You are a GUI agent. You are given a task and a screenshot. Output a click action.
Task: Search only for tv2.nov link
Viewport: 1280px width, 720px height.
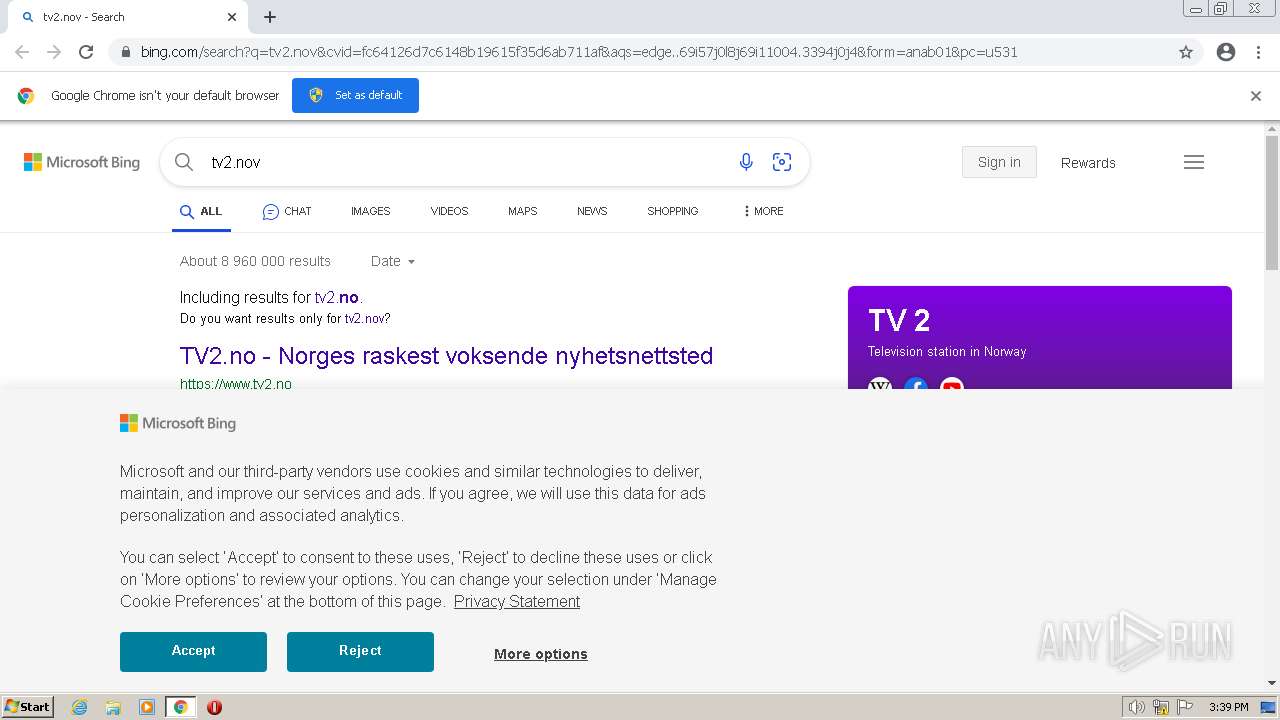point(365,318)
